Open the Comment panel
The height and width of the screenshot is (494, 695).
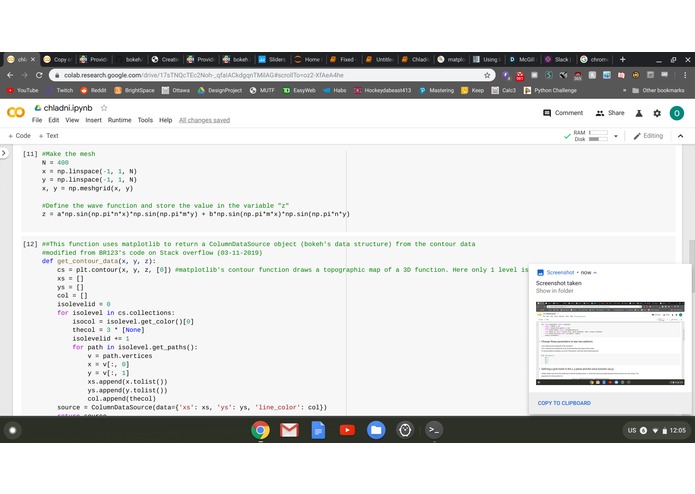point(563,113)
